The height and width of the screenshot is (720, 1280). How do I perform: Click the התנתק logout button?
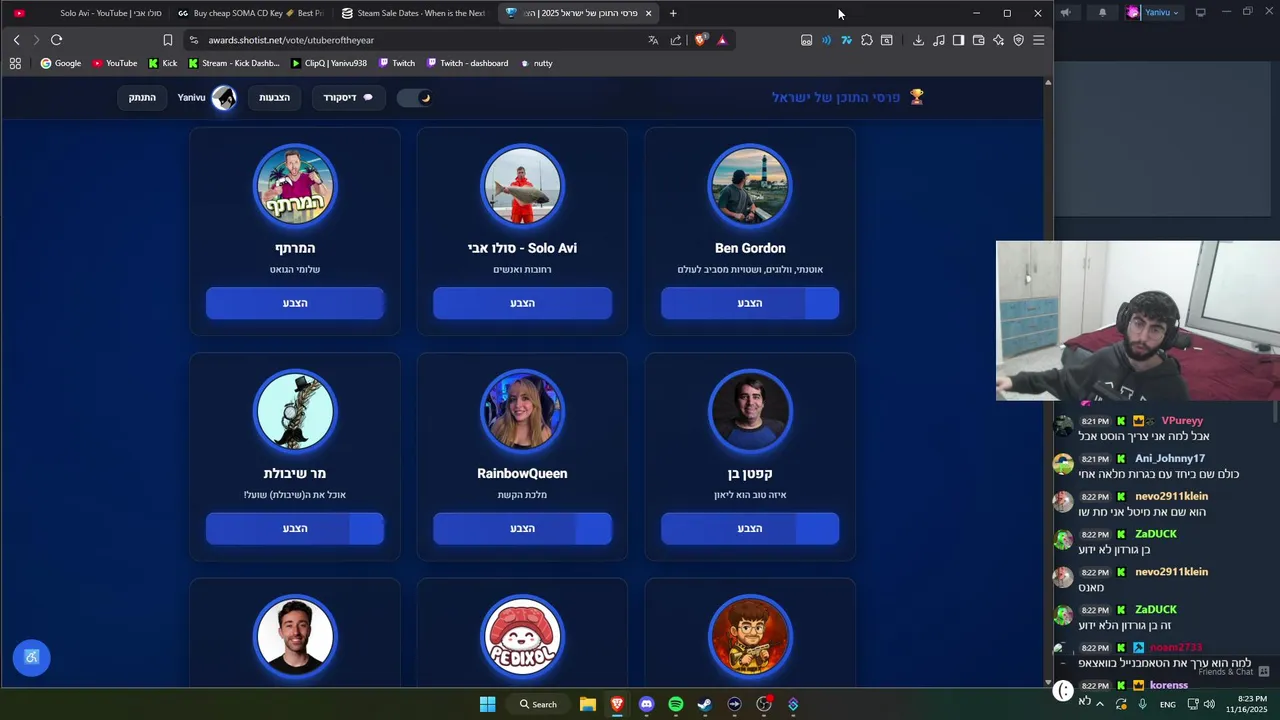click(142, 97)
